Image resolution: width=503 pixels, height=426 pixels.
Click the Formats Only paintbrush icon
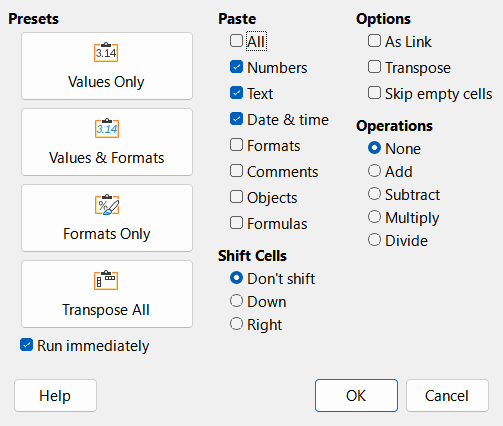107,204
